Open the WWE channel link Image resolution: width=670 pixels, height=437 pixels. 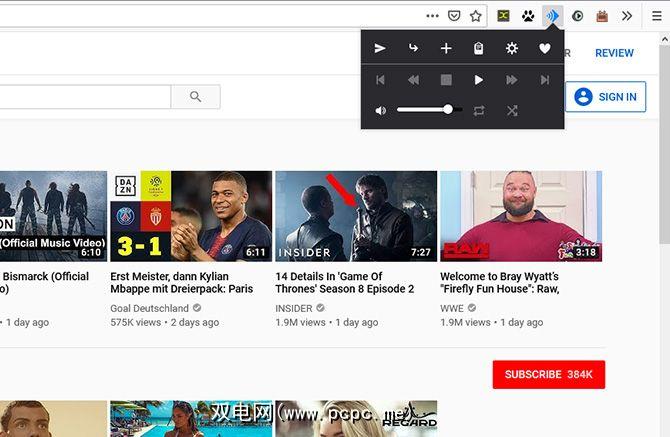pyautogui.click(x=452, y=308)
